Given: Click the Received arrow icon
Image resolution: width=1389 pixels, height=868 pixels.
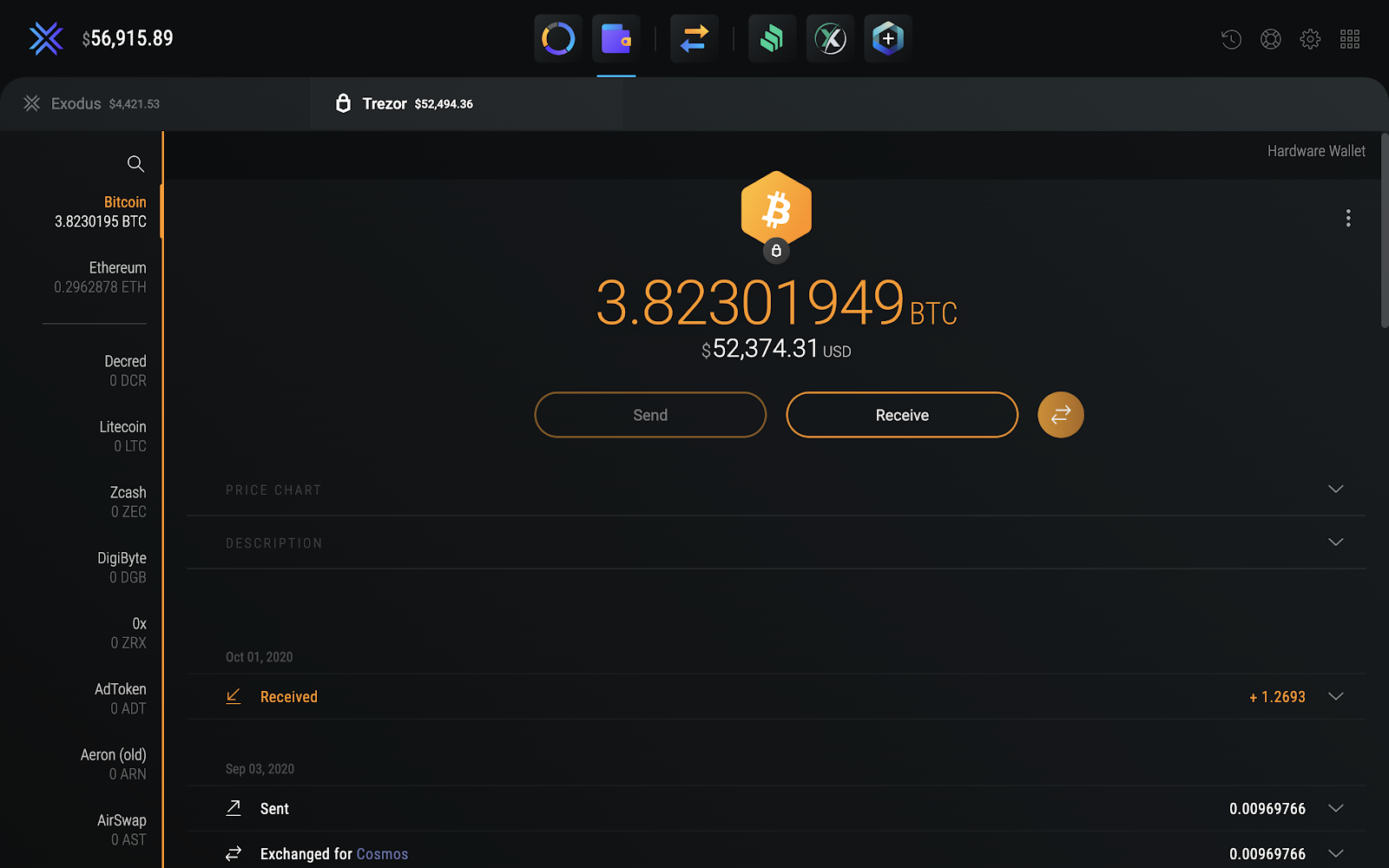Looking at the screenshot, I should pos(234,696).
